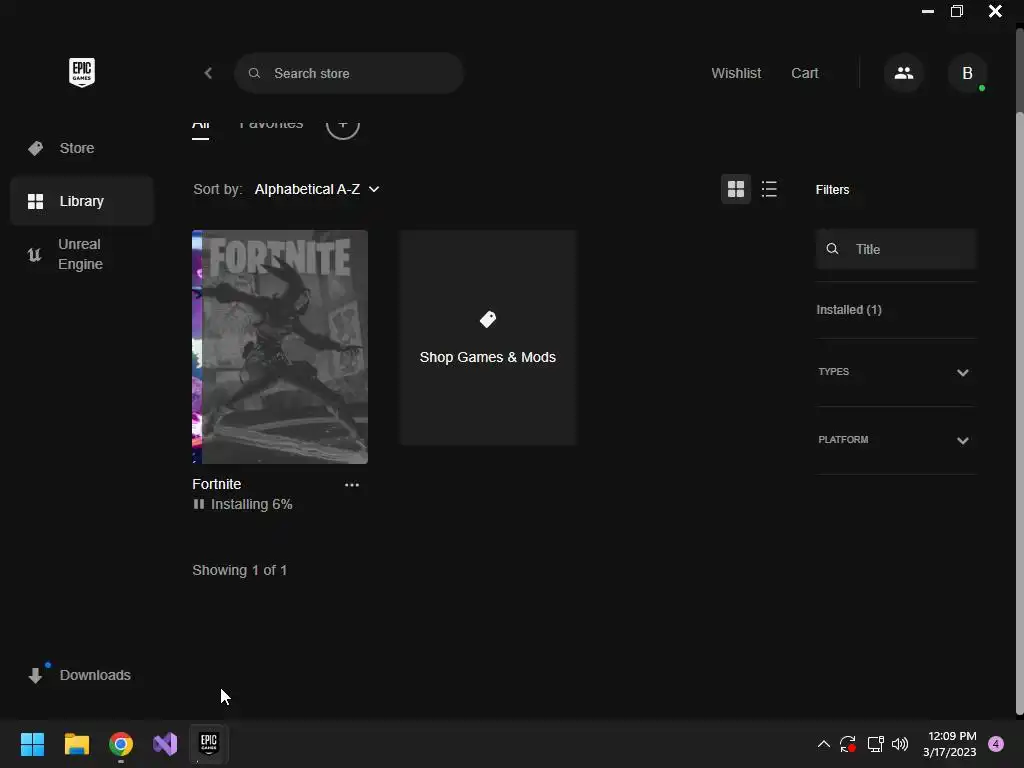This screenshot has height=768, width=1024.
Task: Open the Downloads panel
Action: tap(80, 675)
